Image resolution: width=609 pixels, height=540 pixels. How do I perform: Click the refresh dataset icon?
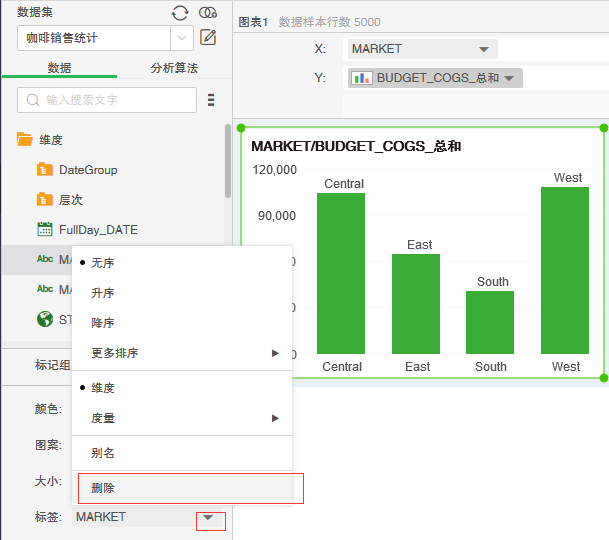[x=180, y=13]
